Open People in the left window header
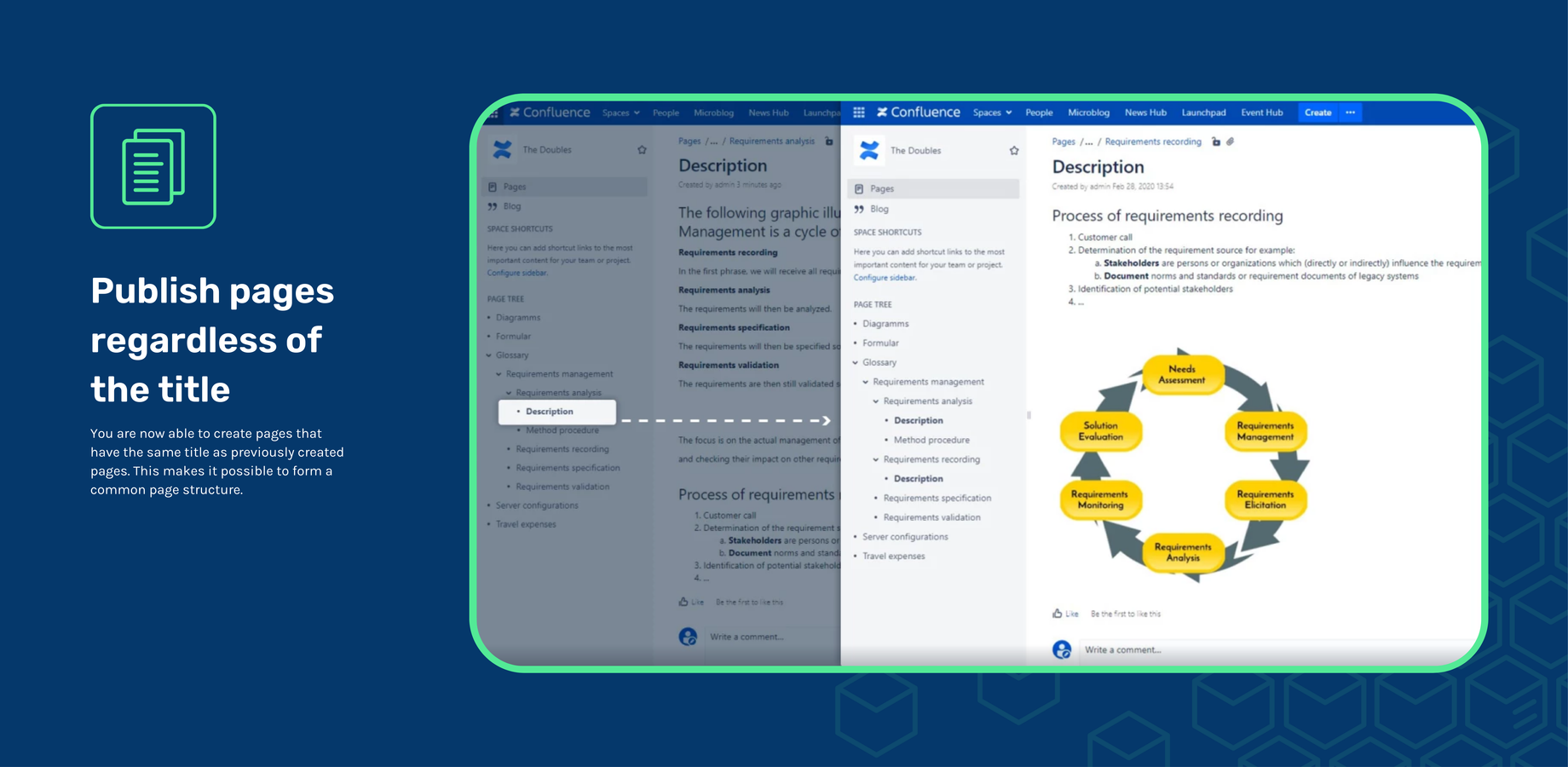The height and width of the screenshot is (767, 1568). pyautogui.click(x=666, y=112)
